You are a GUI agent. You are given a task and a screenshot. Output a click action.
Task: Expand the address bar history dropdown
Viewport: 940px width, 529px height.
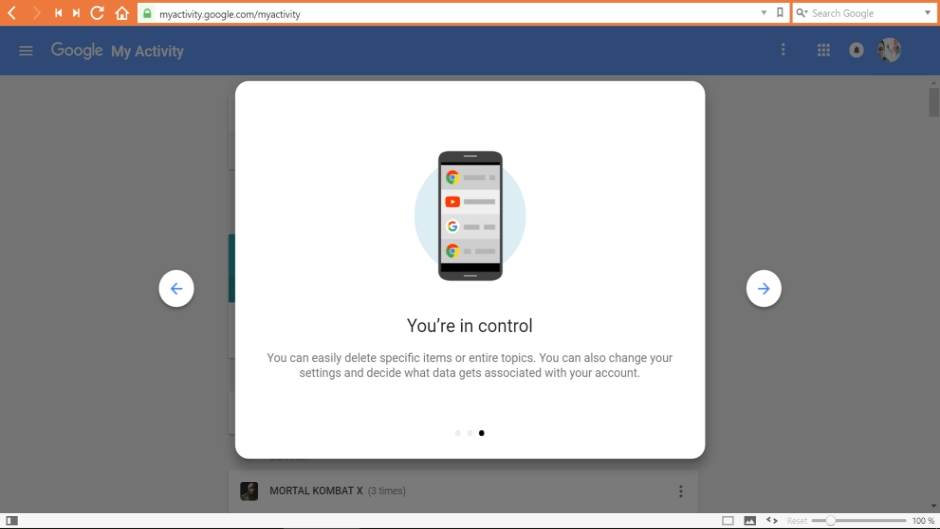765,13
